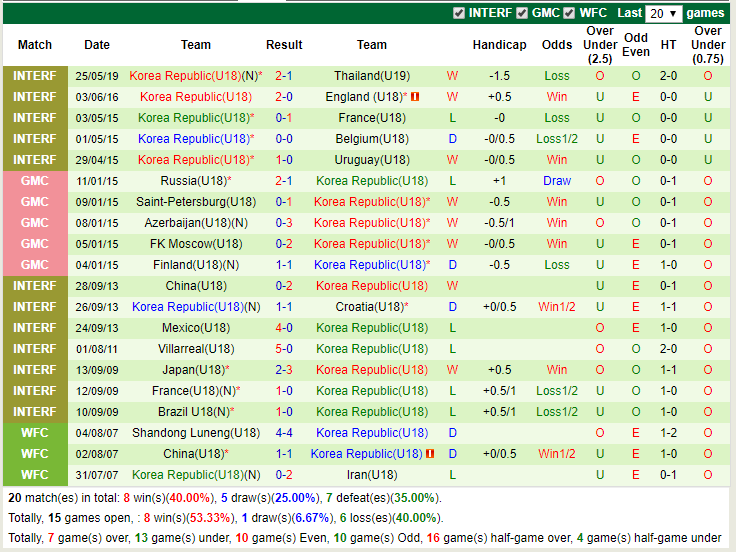Click the Odd Even column header
Viewport: 737px width, 552px height.
click(x=636, y=45)
